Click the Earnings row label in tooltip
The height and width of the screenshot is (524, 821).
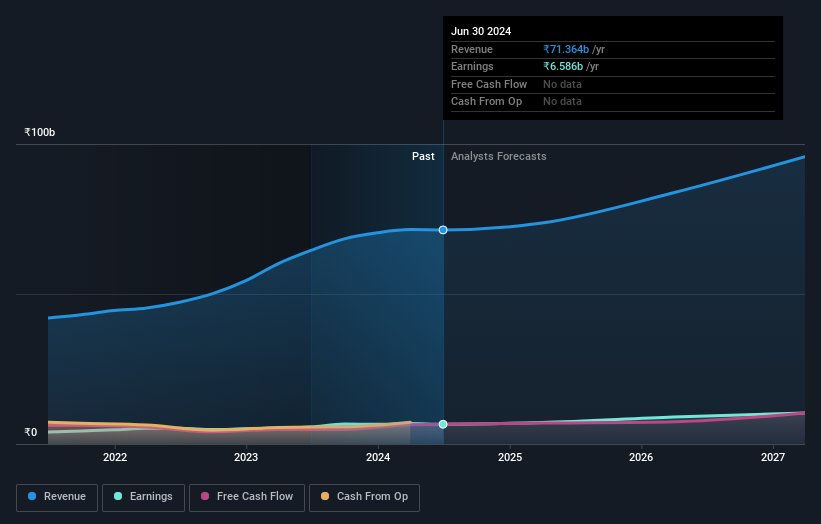[472, 66]
